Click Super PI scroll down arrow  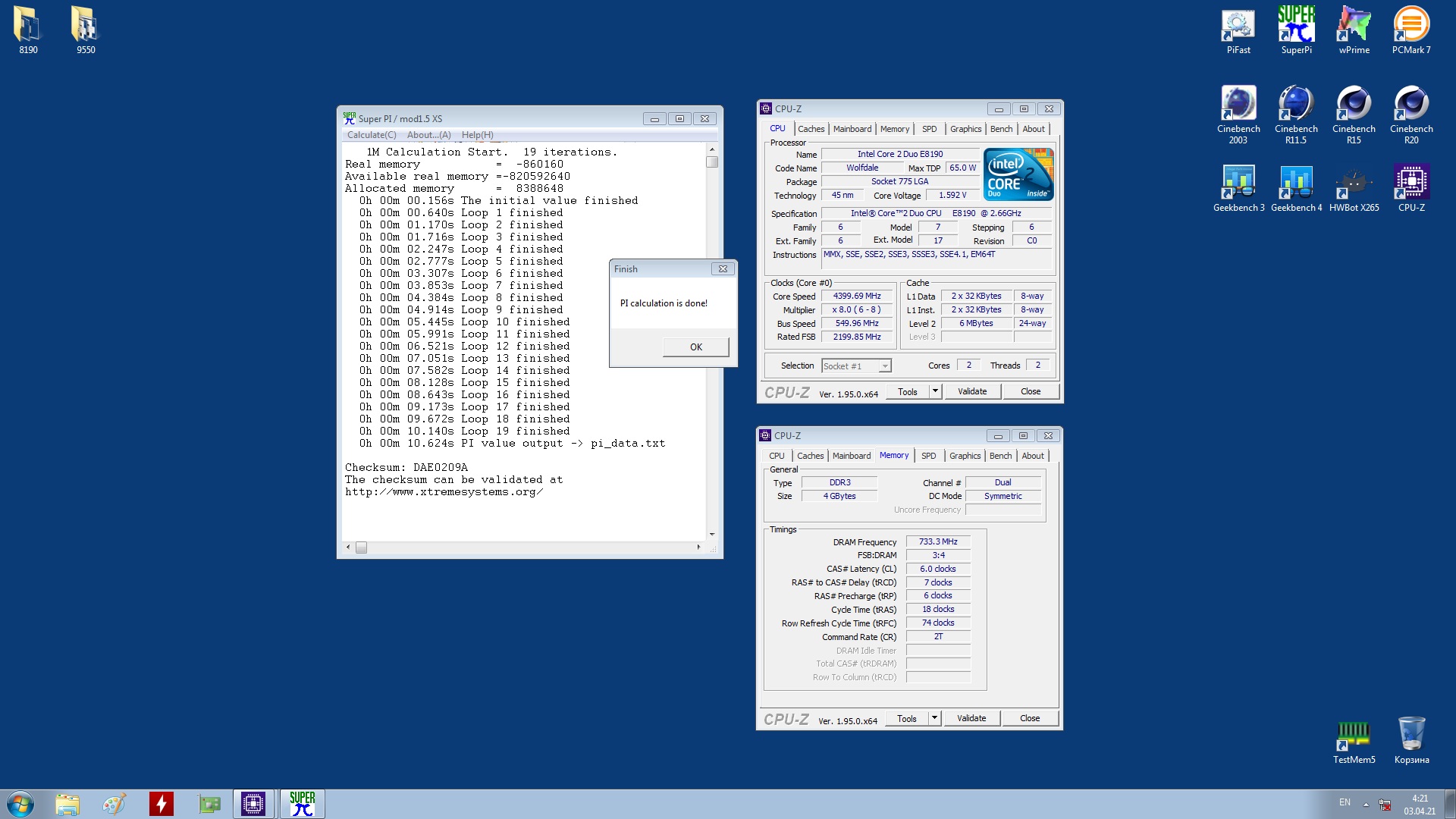pos(711,535)
